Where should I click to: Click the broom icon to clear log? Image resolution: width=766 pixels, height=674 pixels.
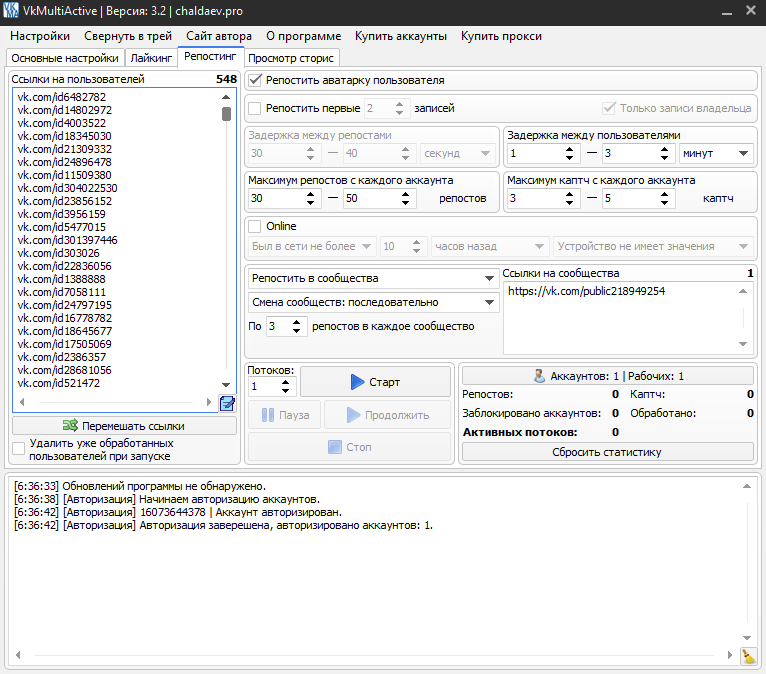coord(748,656)
